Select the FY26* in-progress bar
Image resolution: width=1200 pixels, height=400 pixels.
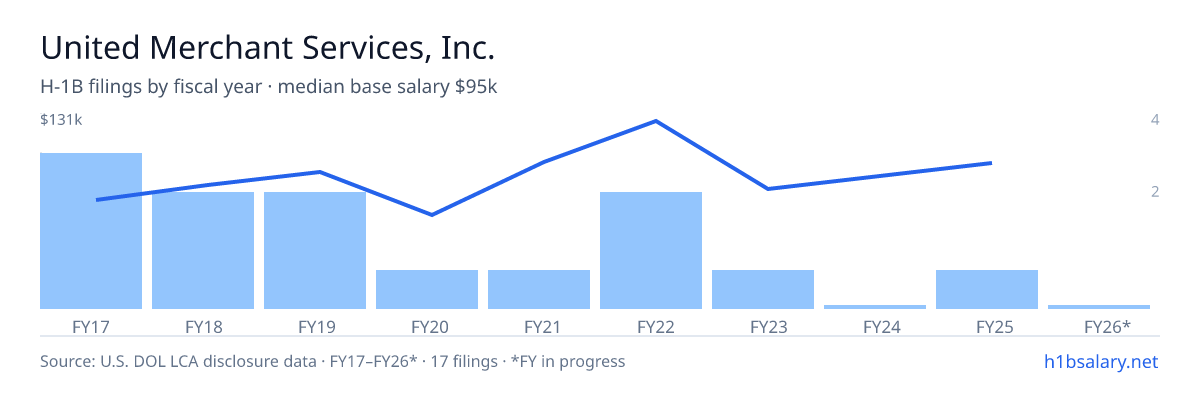[x=1099, y=307]
